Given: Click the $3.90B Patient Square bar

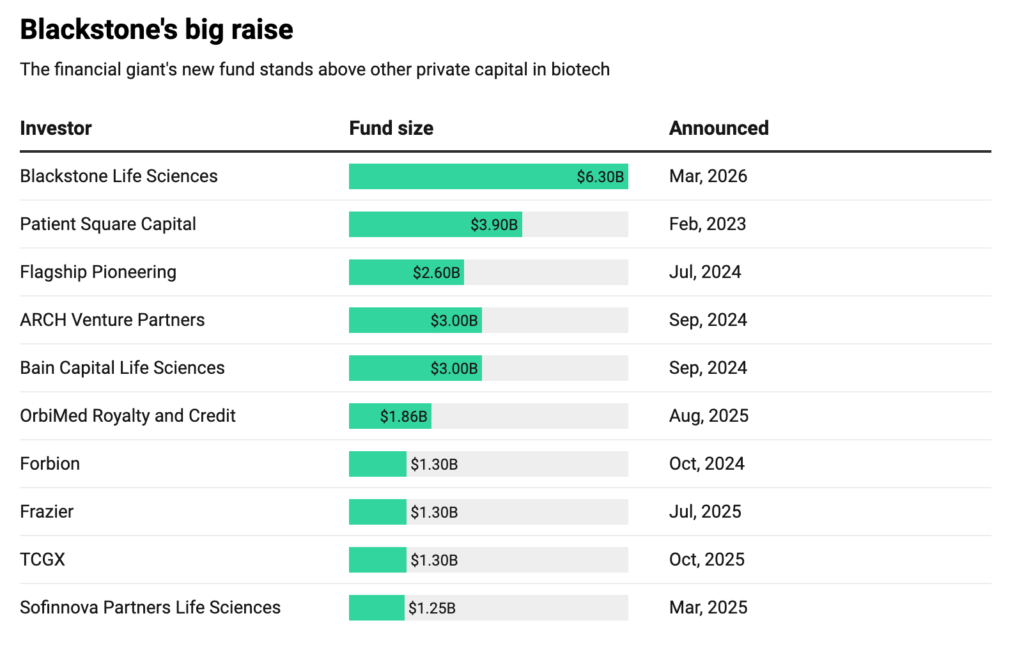Looking at the screenshot, I should click(x=435, y=225).
